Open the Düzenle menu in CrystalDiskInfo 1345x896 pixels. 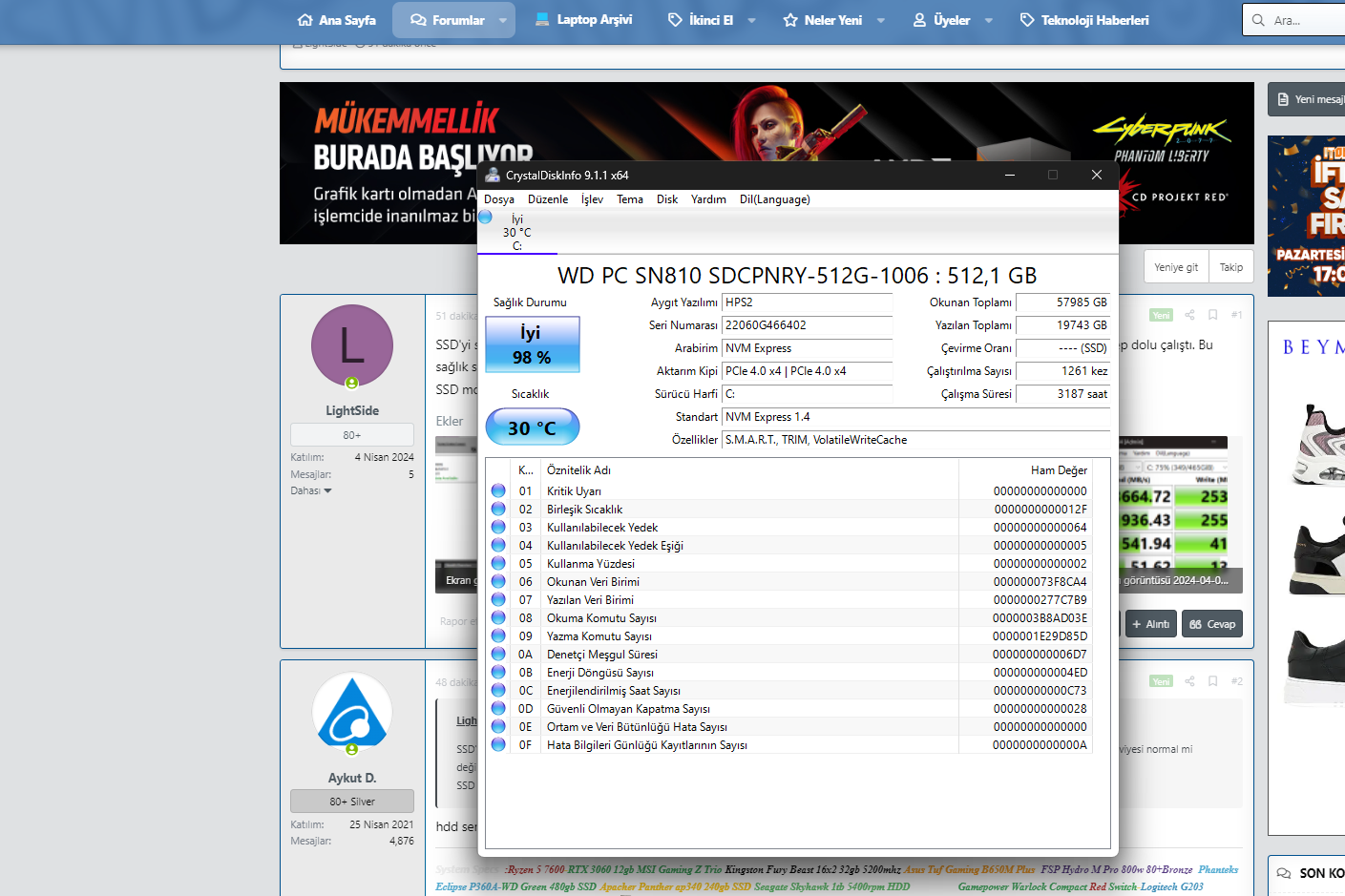click(x=548, y=199)
